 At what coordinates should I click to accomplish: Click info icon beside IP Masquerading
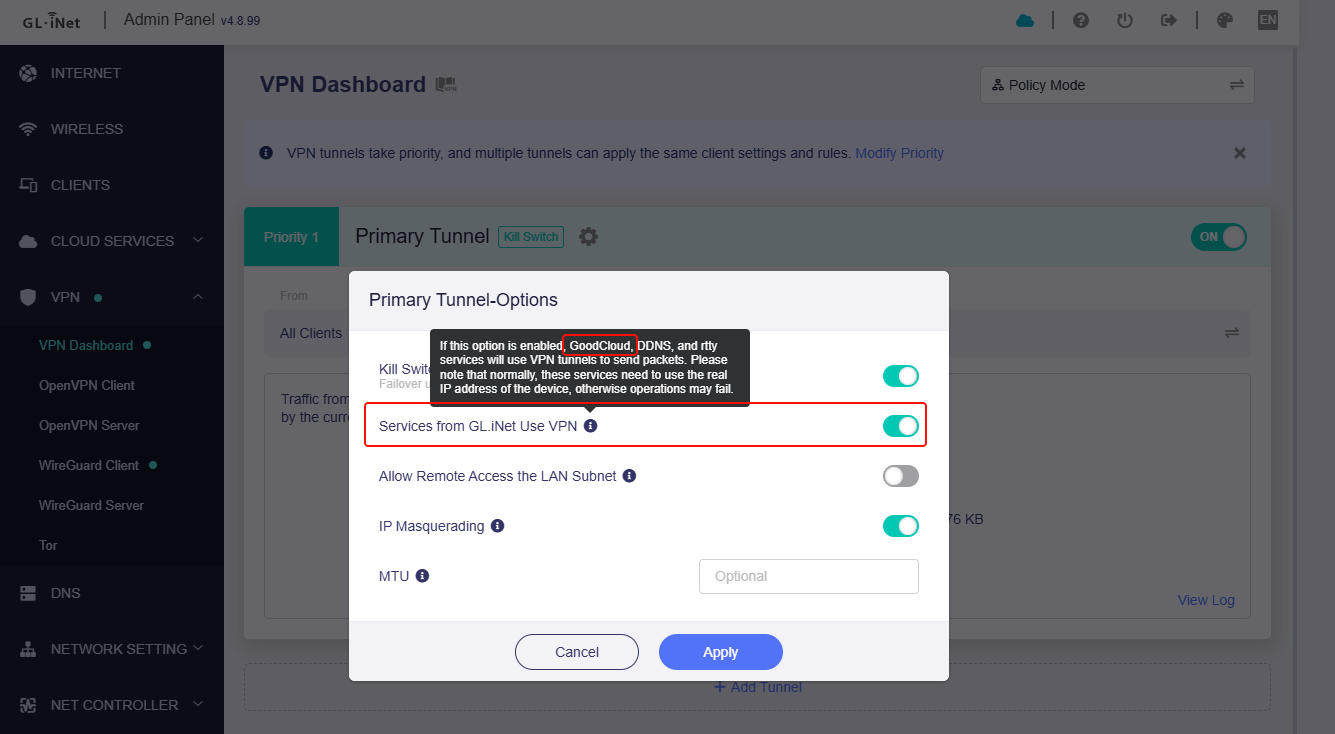click(x=498, y=526)
